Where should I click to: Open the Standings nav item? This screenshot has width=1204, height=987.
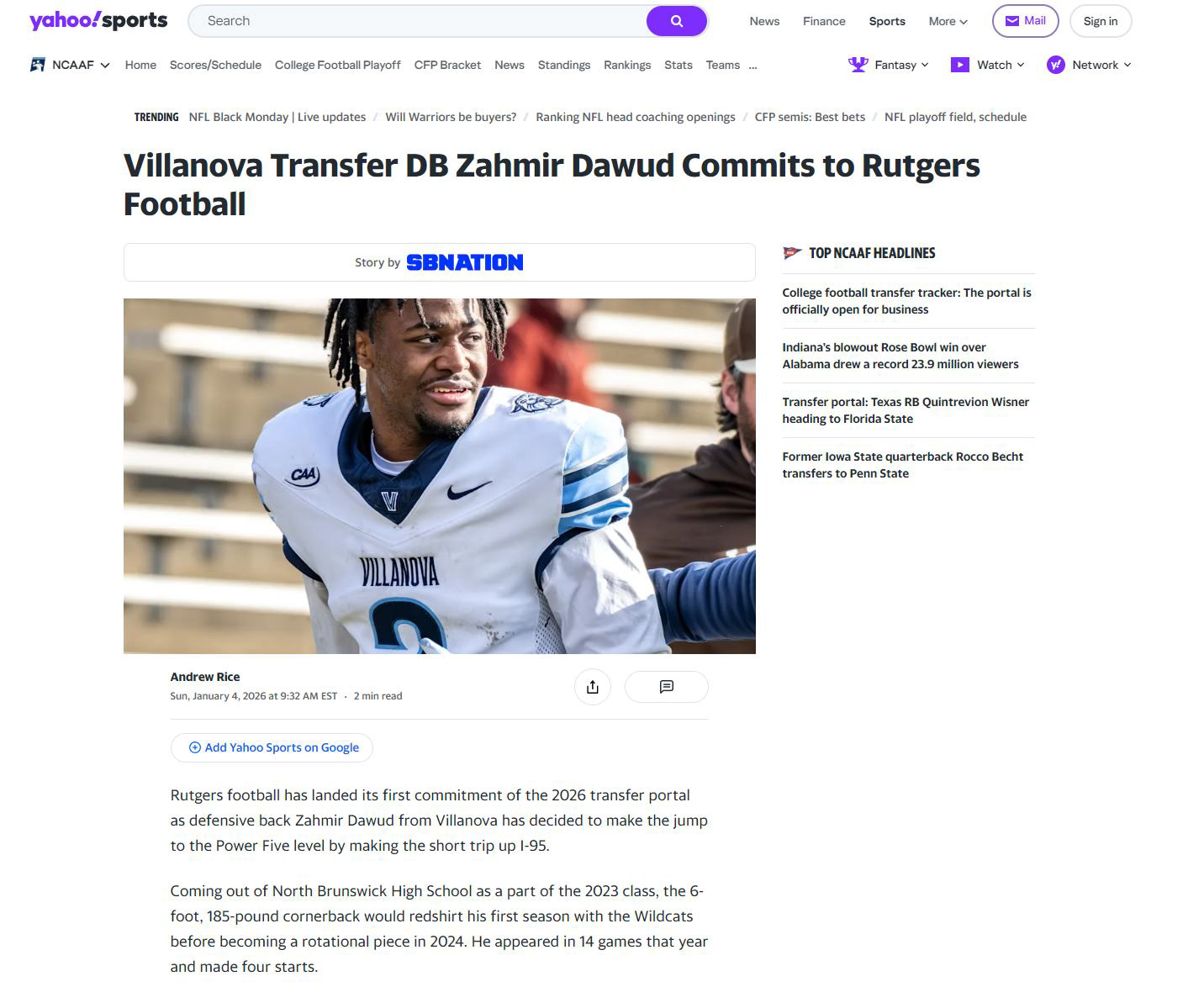564,65
